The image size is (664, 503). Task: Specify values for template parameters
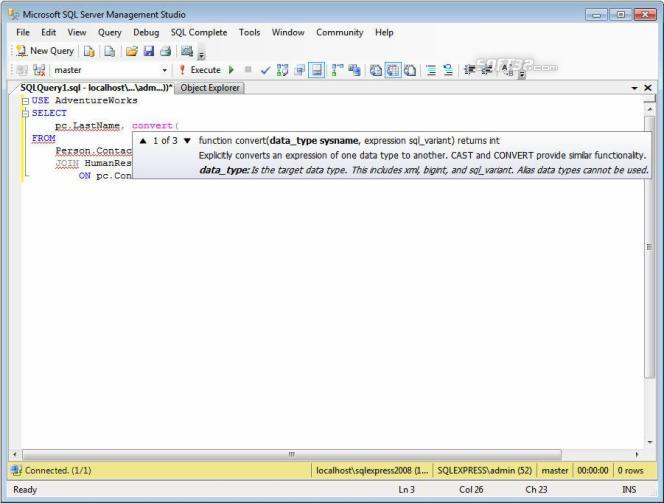pyautogui.click(x=507, y=70)
